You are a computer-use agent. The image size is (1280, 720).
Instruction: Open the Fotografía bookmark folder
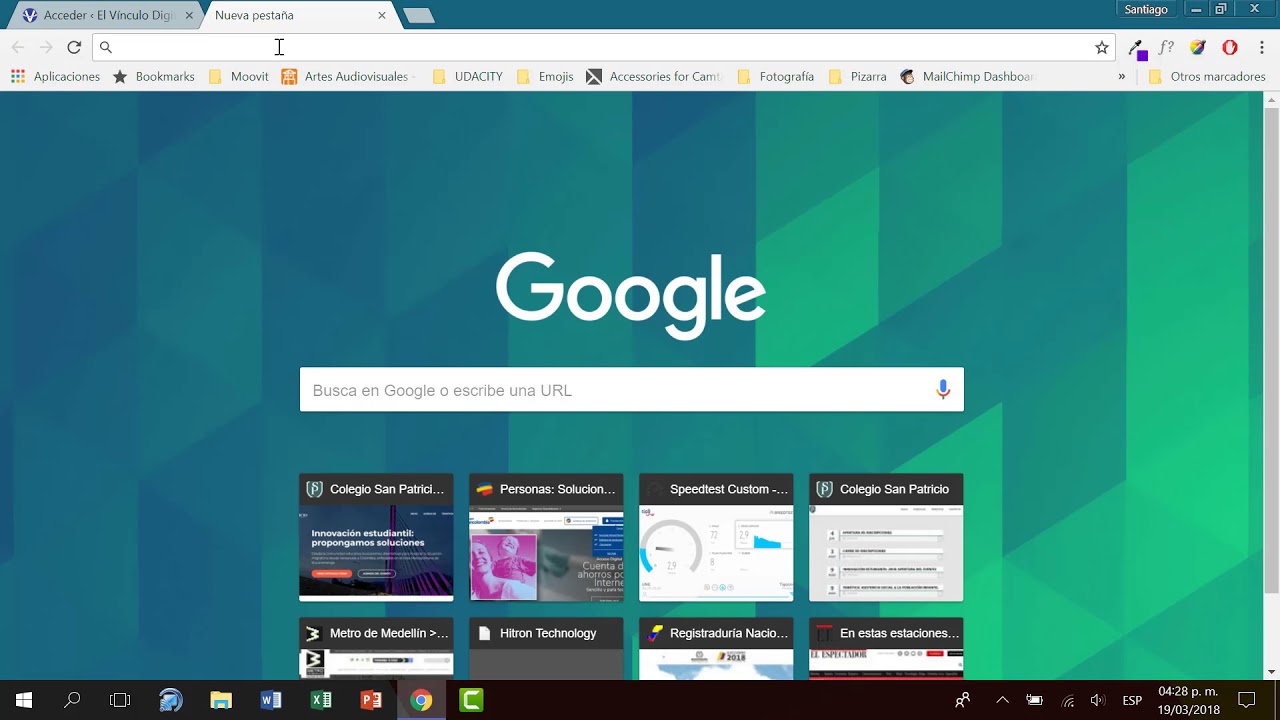775,76
